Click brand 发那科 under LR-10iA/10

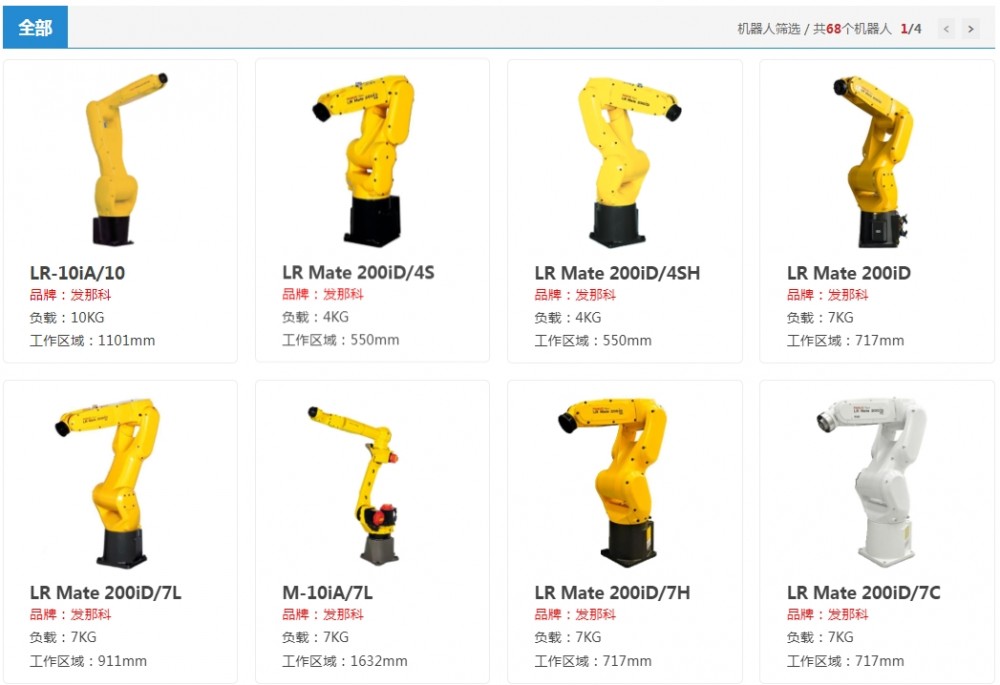tap(90, 295)
